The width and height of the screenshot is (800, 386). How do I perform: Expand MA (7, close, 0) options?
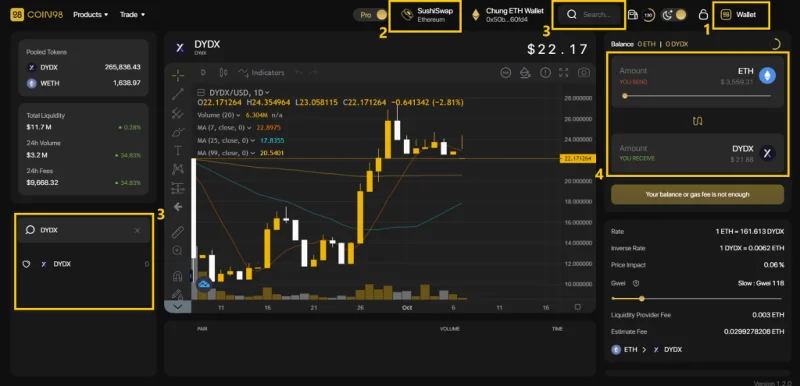[x=249, y=127]
